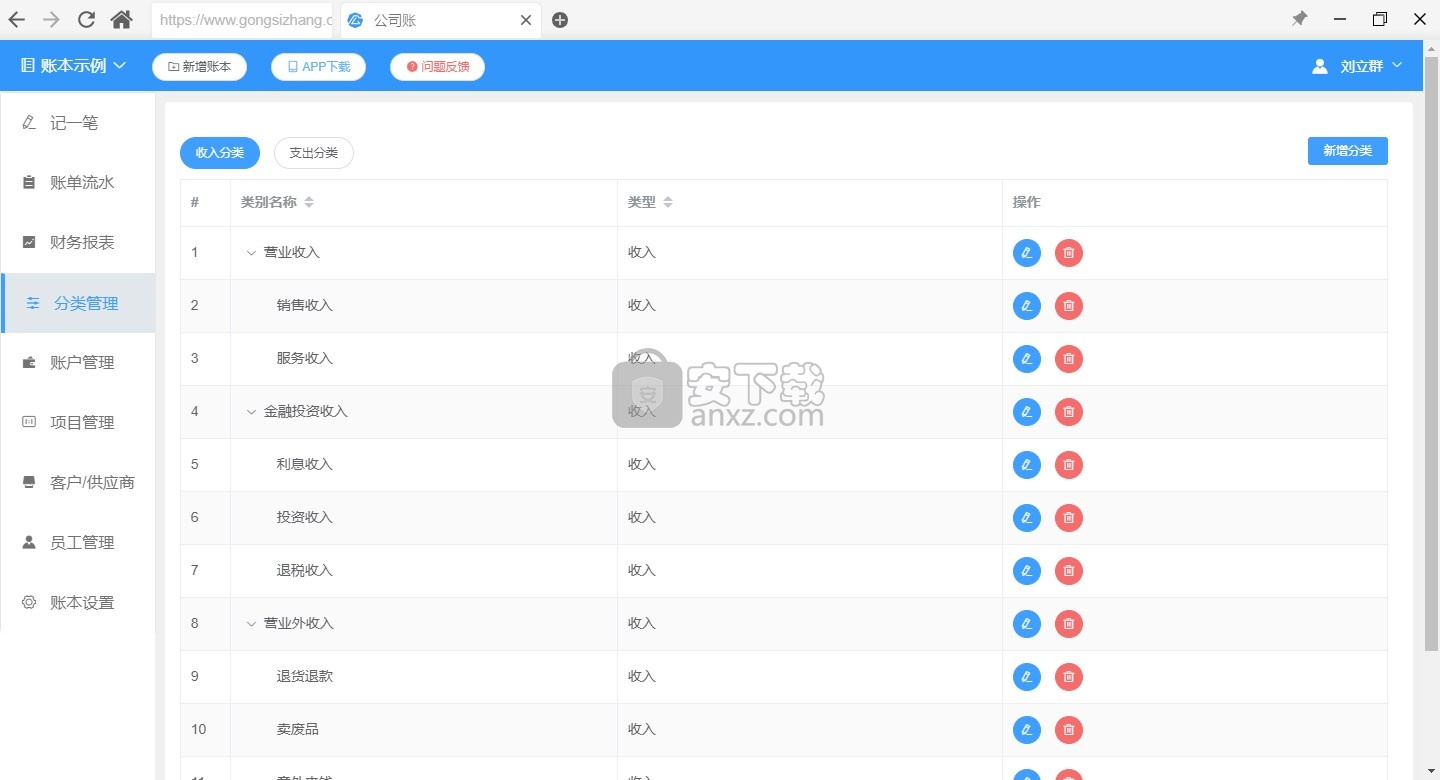Navigate back with the back arrow

[x=17, y=19]
